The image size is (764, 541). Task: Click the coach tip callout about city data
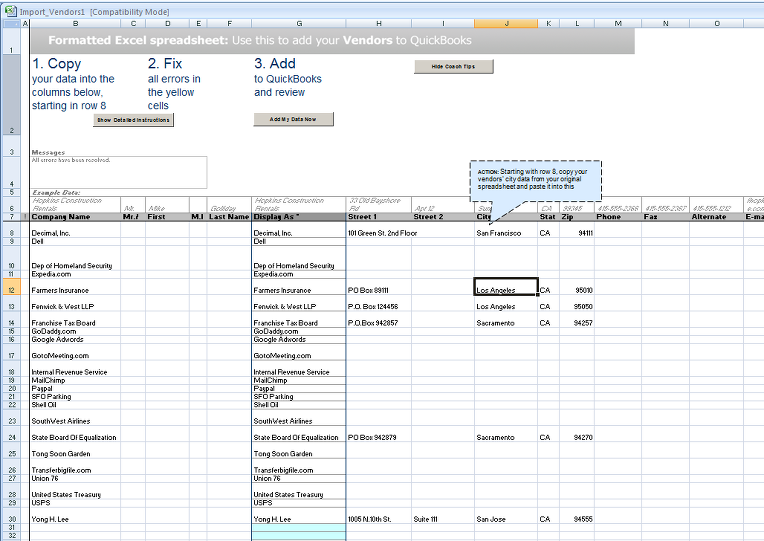(x=535, y=178)
